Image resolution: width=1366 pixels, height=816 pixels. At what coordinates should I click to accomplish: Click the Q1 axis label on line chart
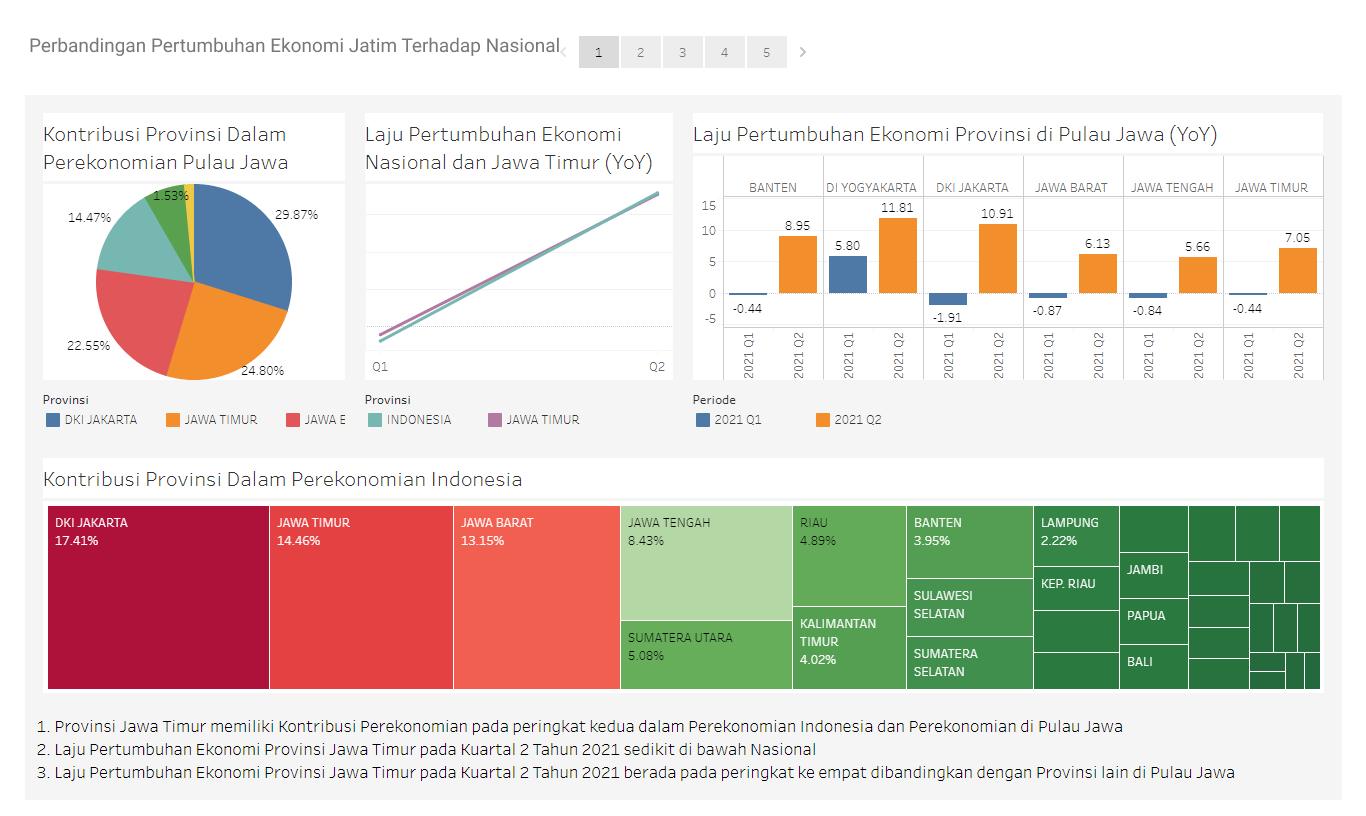[380, 367]
